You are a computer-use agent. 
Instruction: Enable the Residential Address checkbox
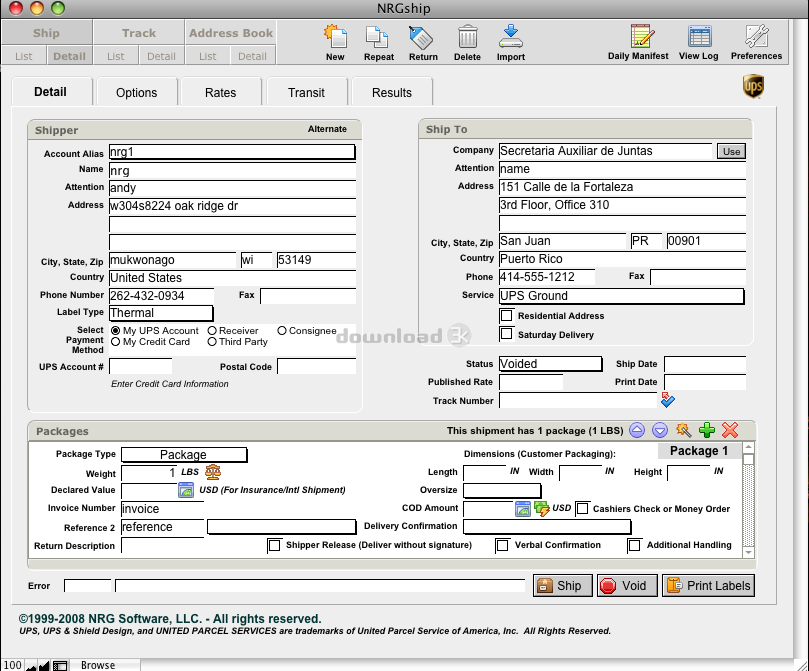[x=506, y=316]
